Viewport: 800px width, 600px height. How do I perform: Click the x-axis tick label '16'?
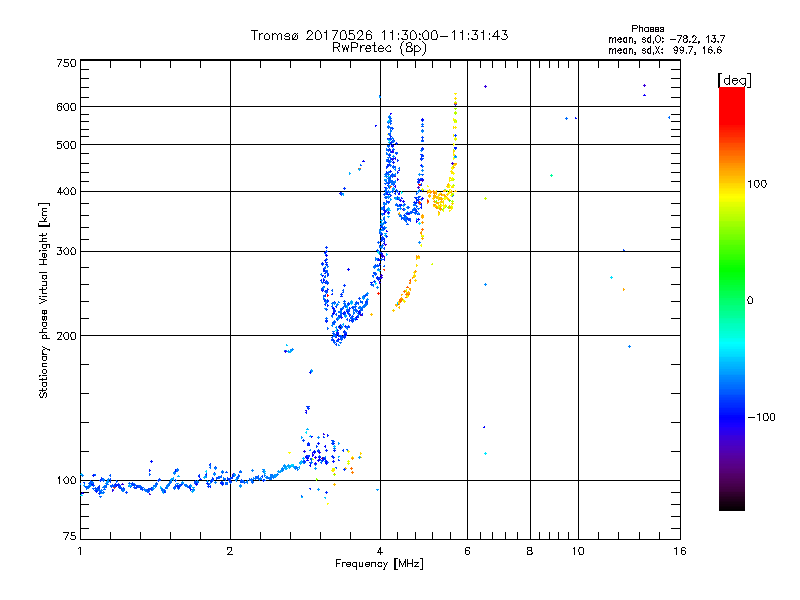(x=680, y=551)
